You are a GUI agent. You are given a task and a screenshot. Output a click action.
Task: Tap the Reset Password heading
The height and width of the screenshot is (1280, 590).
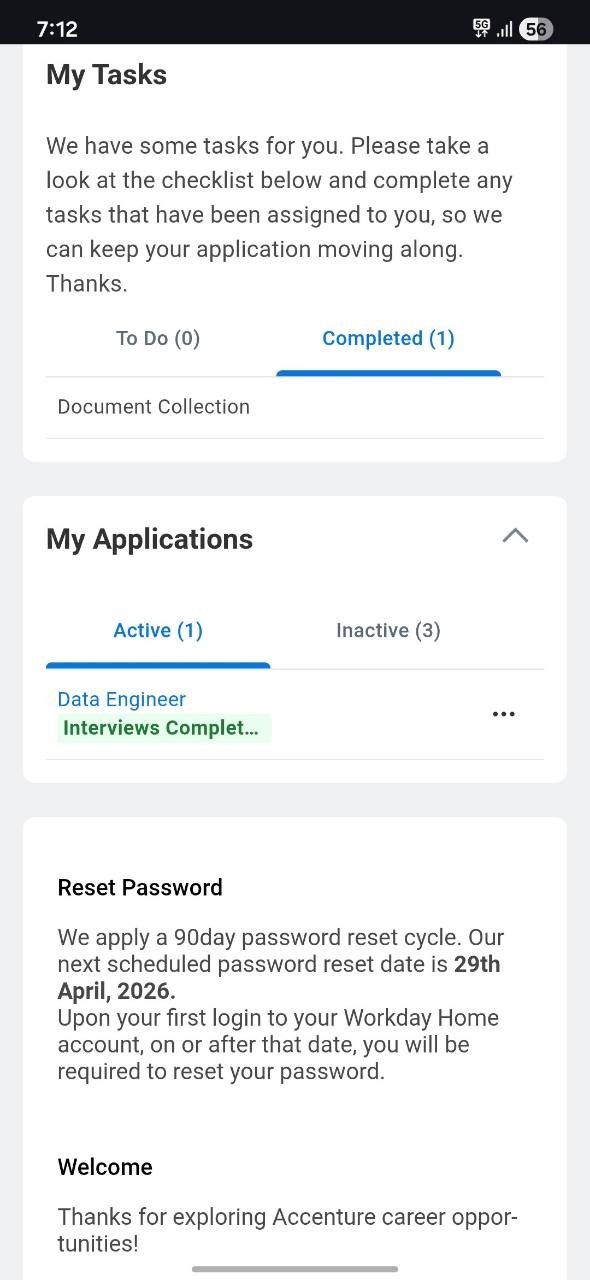click(140, 887)
